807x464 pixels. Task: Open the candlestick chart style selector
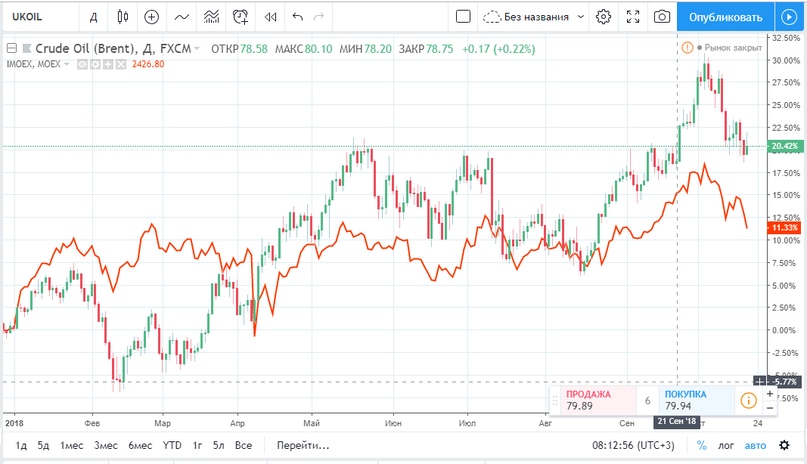pyautogui.click(x=123, y=17)
